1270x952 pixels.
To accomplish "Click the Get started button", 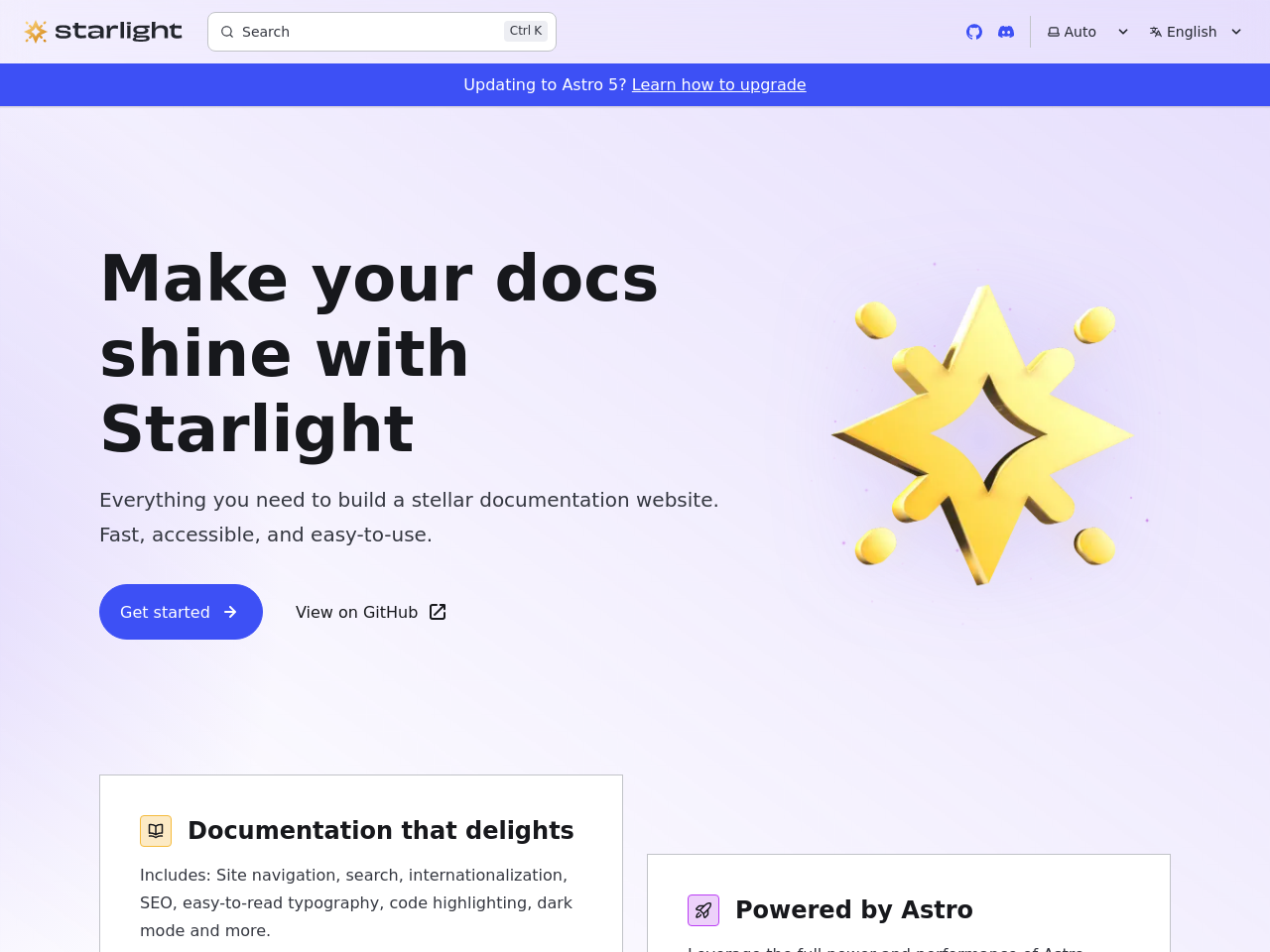I will [x=181, y=612].
